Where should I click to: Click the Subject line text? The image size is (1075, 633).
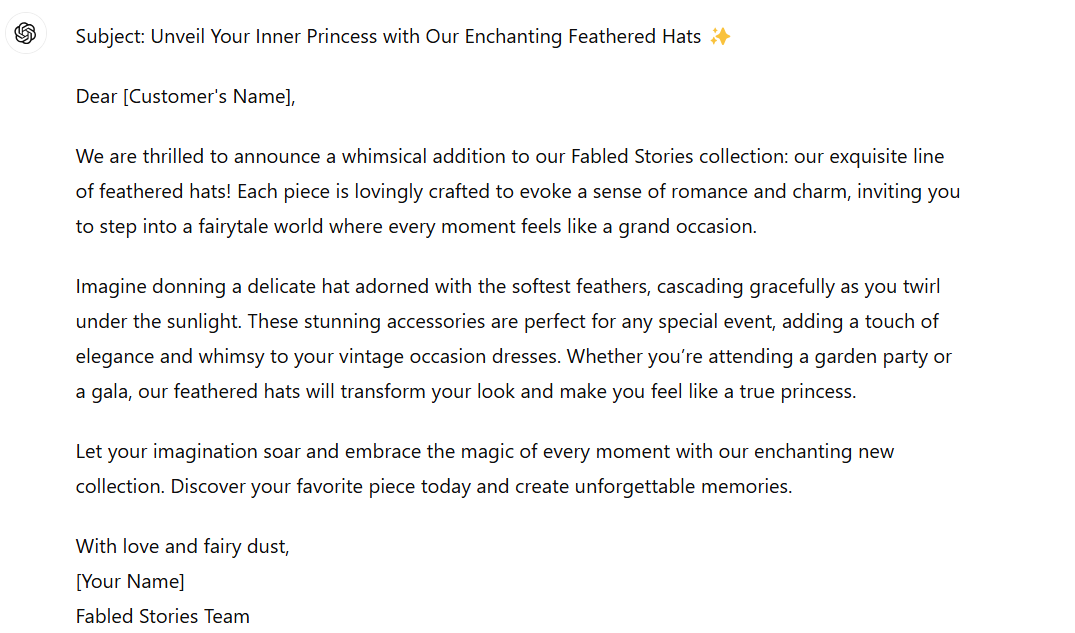(403, 36)
